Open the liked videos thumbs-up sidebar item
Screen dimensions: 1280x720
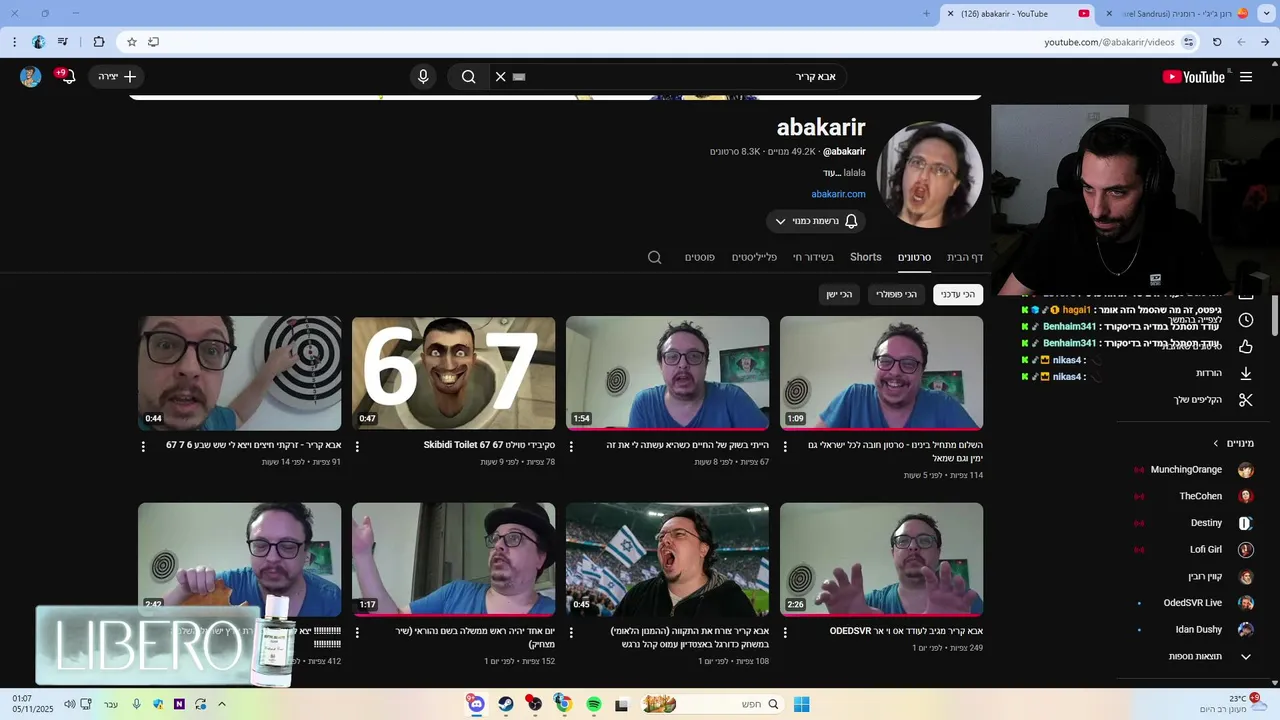(1245, 346)
